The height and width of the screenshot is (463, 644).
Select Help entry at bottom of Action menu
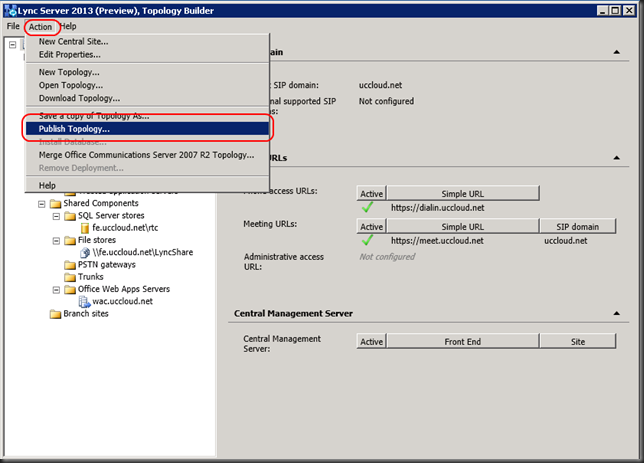tap(147, 186)
